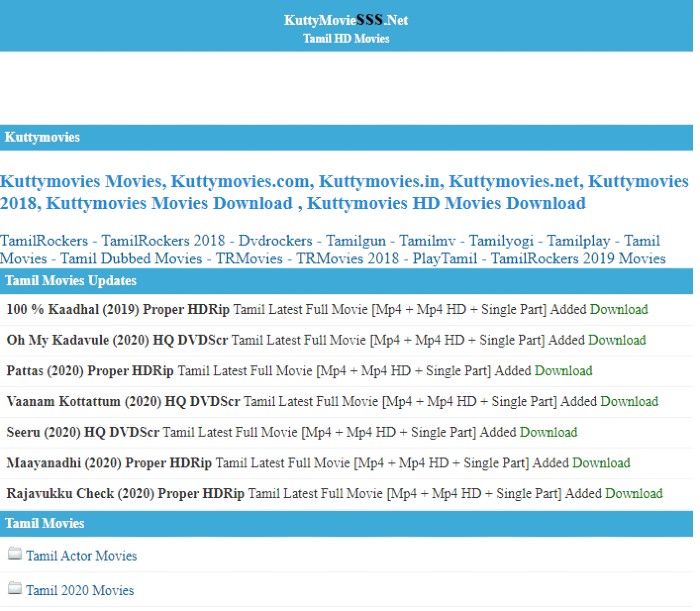The width and height of the screenshot is (700, 611).
Task: Open the TRMovies 2018 link
Action: (x=347, y=258)
